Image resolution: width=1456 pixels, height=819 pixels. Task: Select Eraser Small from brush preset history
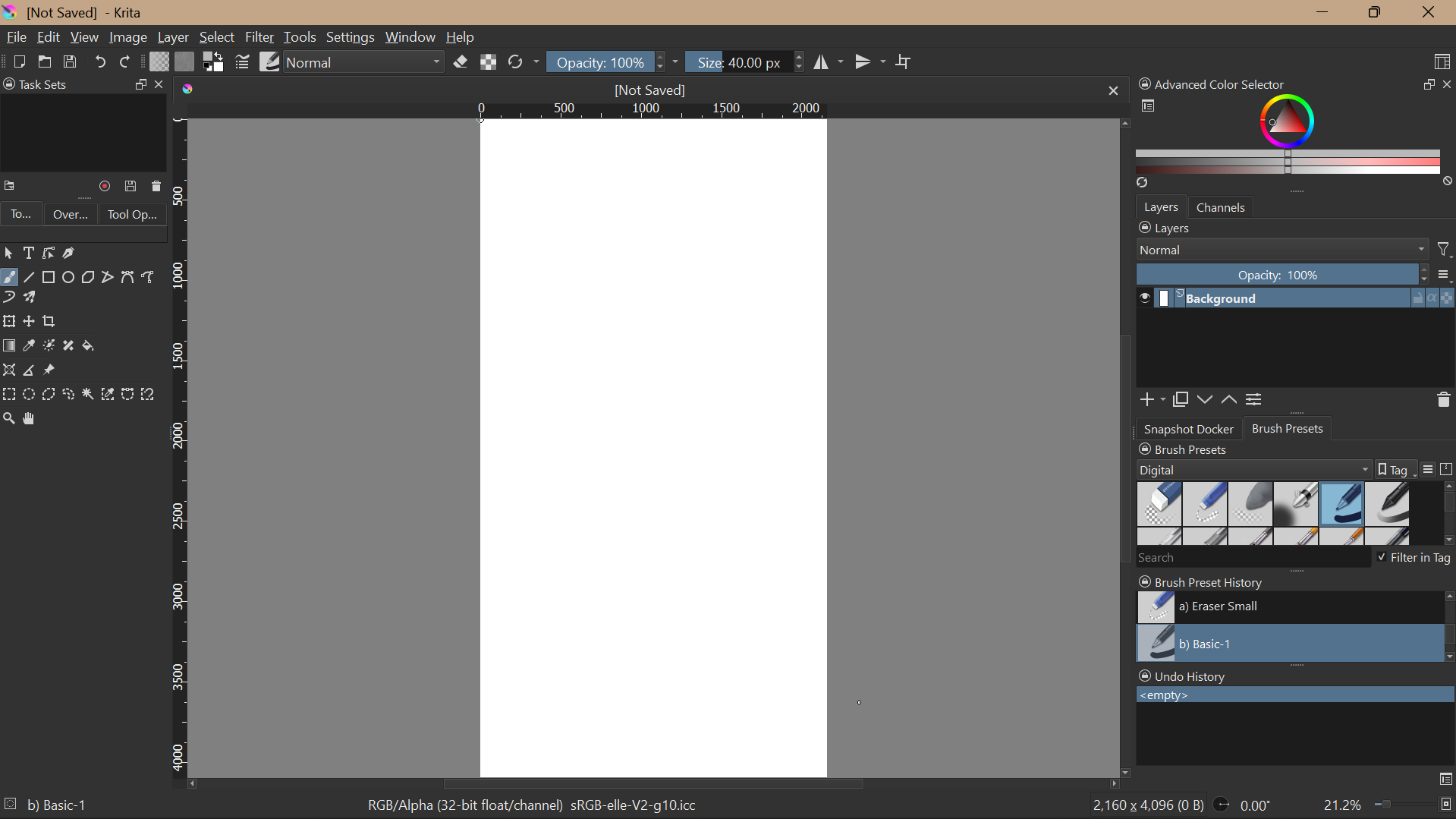(x=1290, y=607)
